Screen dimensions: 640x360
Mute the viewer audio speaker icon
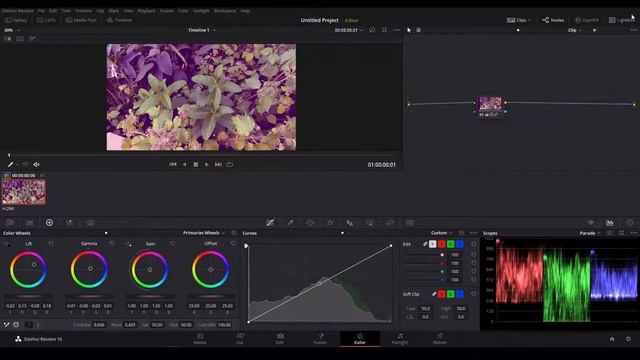tap(36, 164)
